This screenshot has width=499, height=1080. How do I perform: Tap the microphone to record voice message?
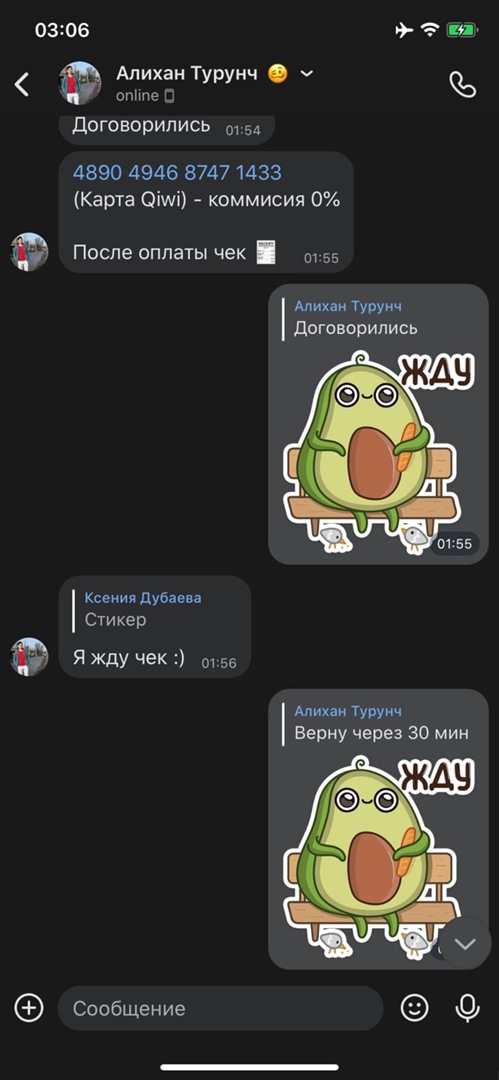tap(467, 1008)
